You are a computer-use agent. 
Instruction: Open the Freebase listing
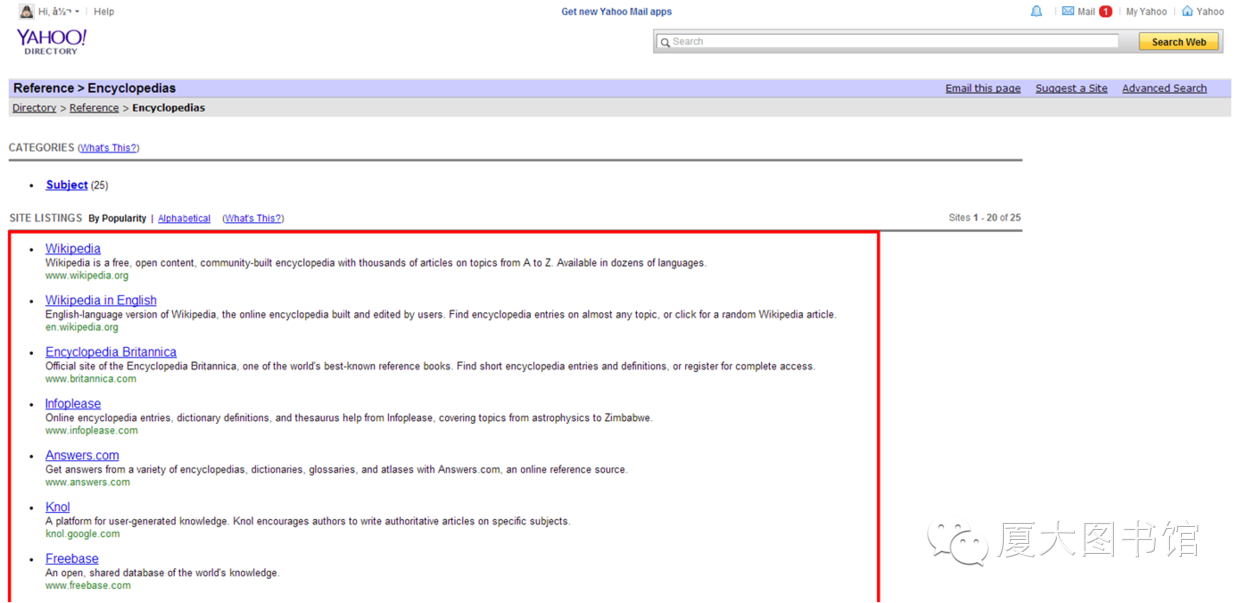click(x=72, y=559)
